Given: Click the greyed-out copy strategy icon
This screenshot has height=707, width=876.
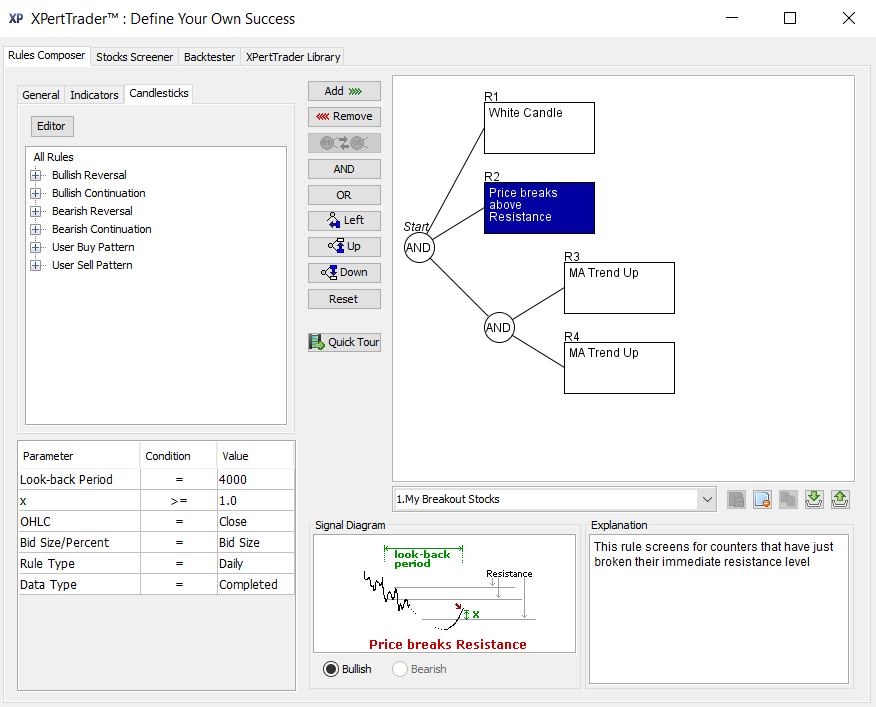Looking at the screenshot, I should pyautogui.click(x=788, y=499).
